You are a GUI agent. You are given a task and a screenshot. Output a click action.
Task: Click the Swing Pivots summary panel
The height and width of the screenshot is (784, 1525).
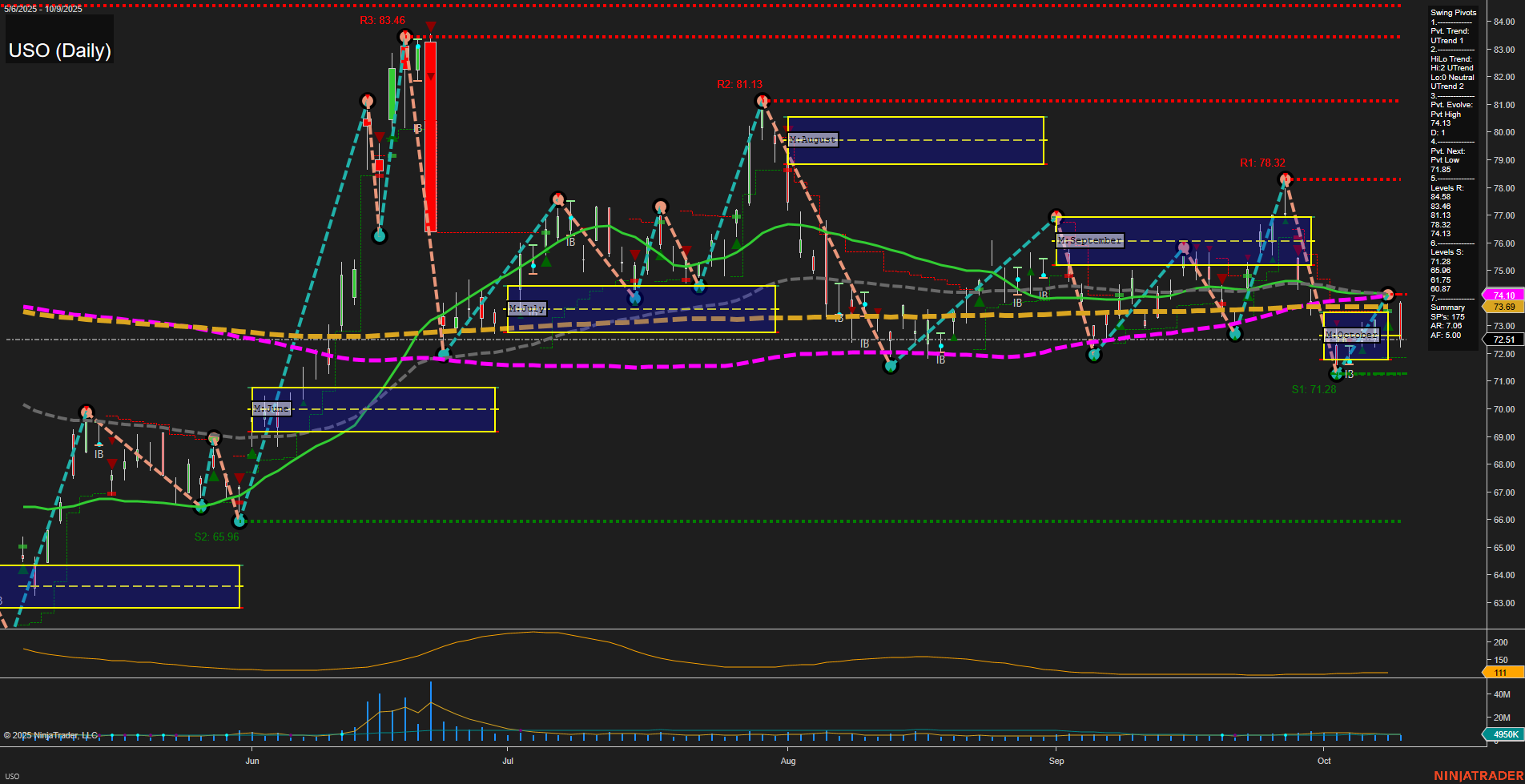point(1453,12)
